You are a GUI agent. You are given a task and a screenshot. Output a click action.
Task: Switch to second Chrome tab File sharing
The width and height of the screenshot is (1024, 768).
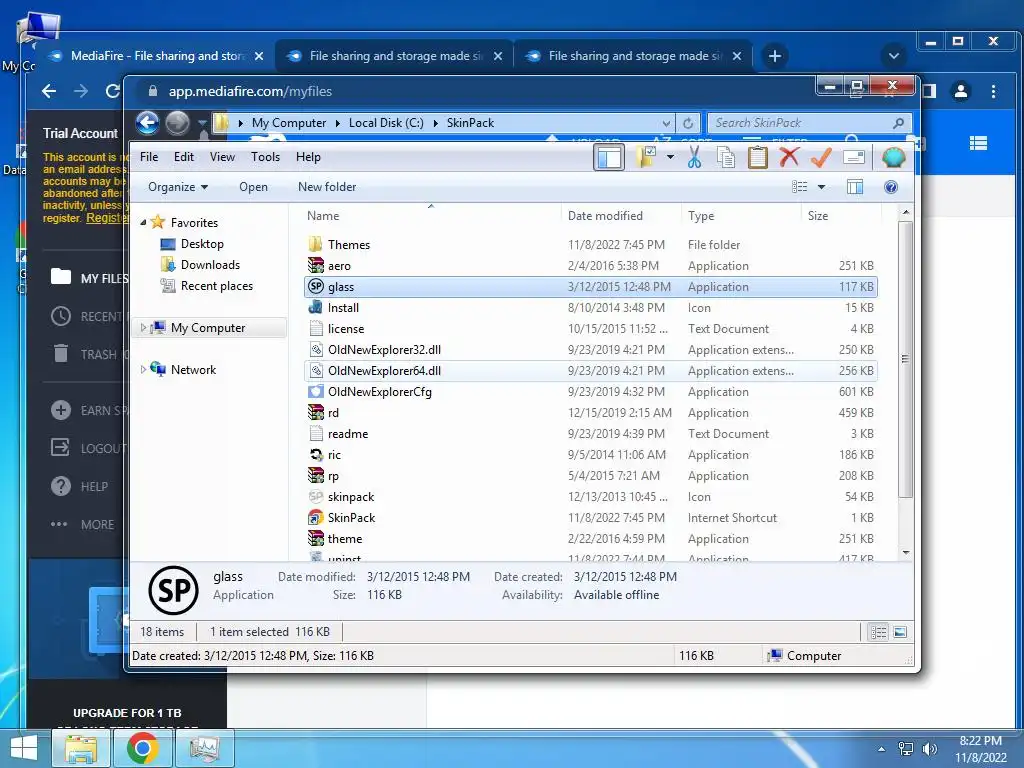pyautogui.click(x=394, y=56)
